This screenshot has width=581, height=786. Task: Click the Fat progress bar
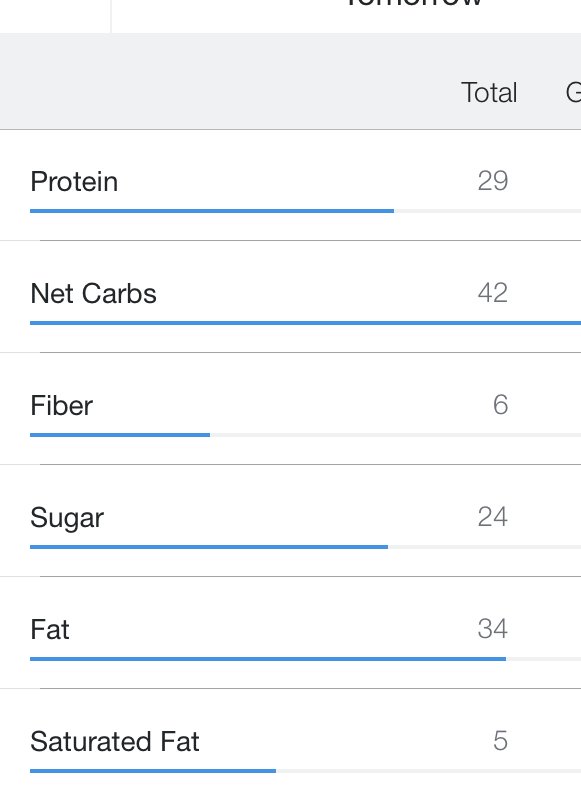pyautogui.click(x=268, y=659)
